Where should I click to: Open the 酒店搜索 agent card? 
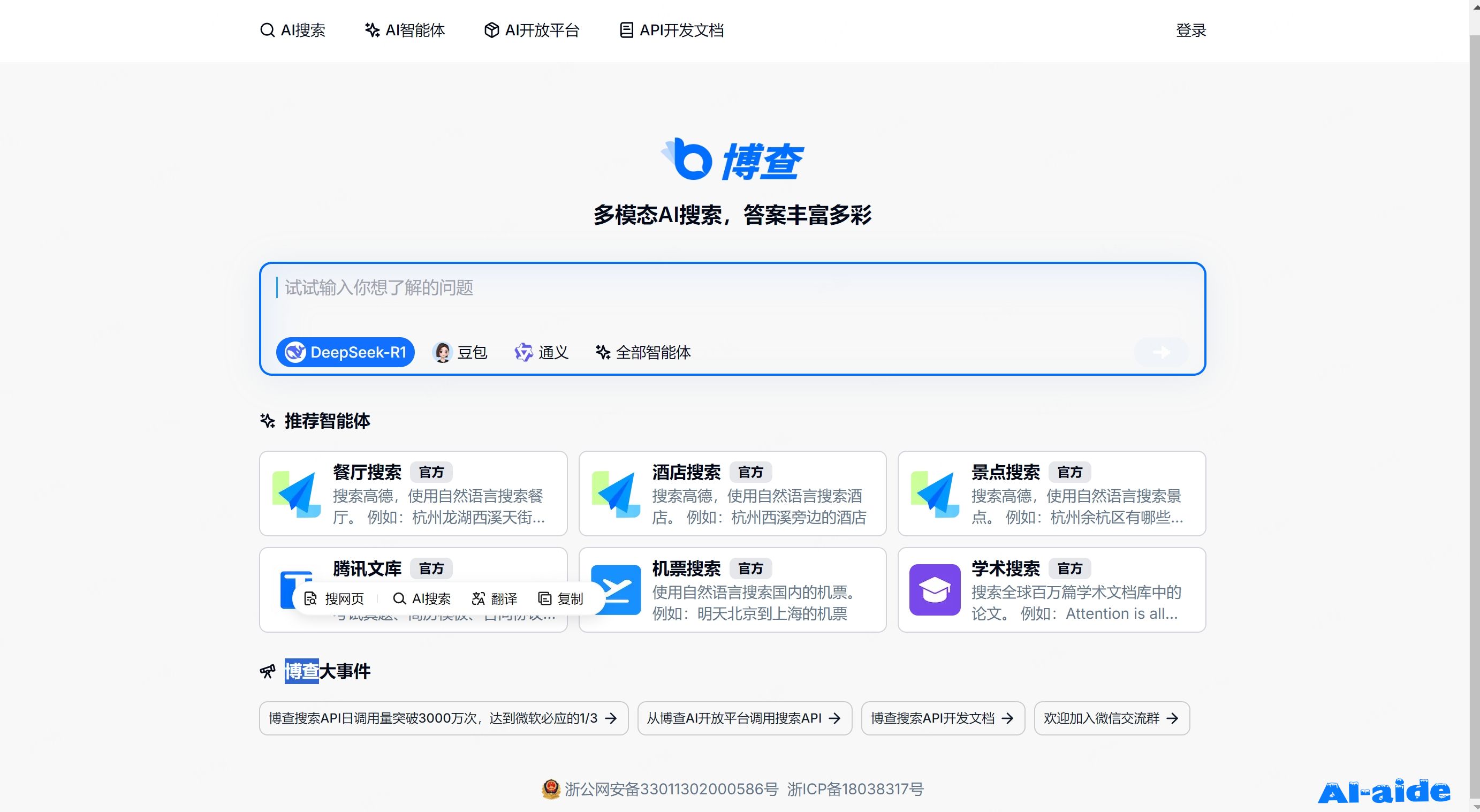(x=733, y=493)
